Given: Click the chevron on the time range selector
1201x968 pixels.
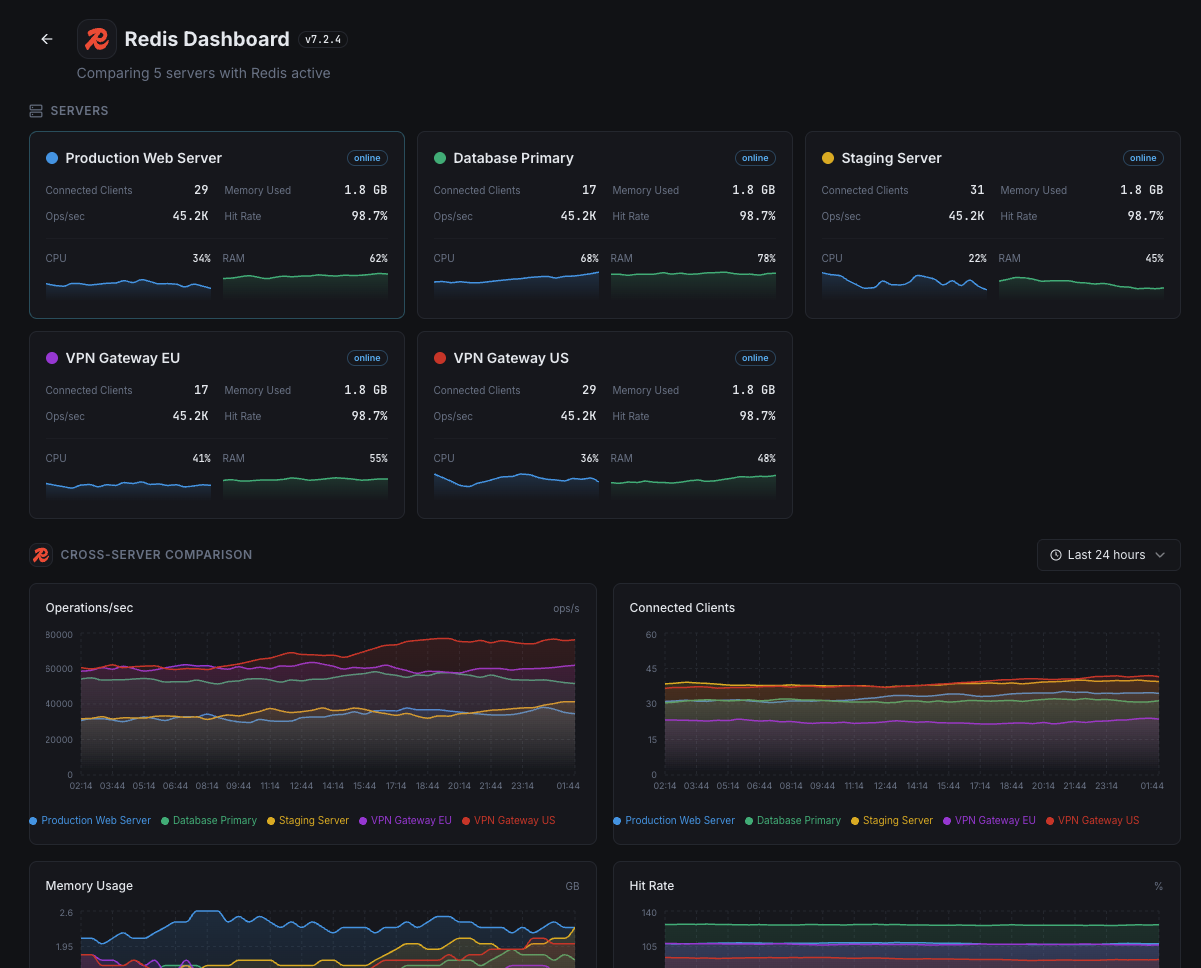Looking at the screenshot, I should [1160, 555].
